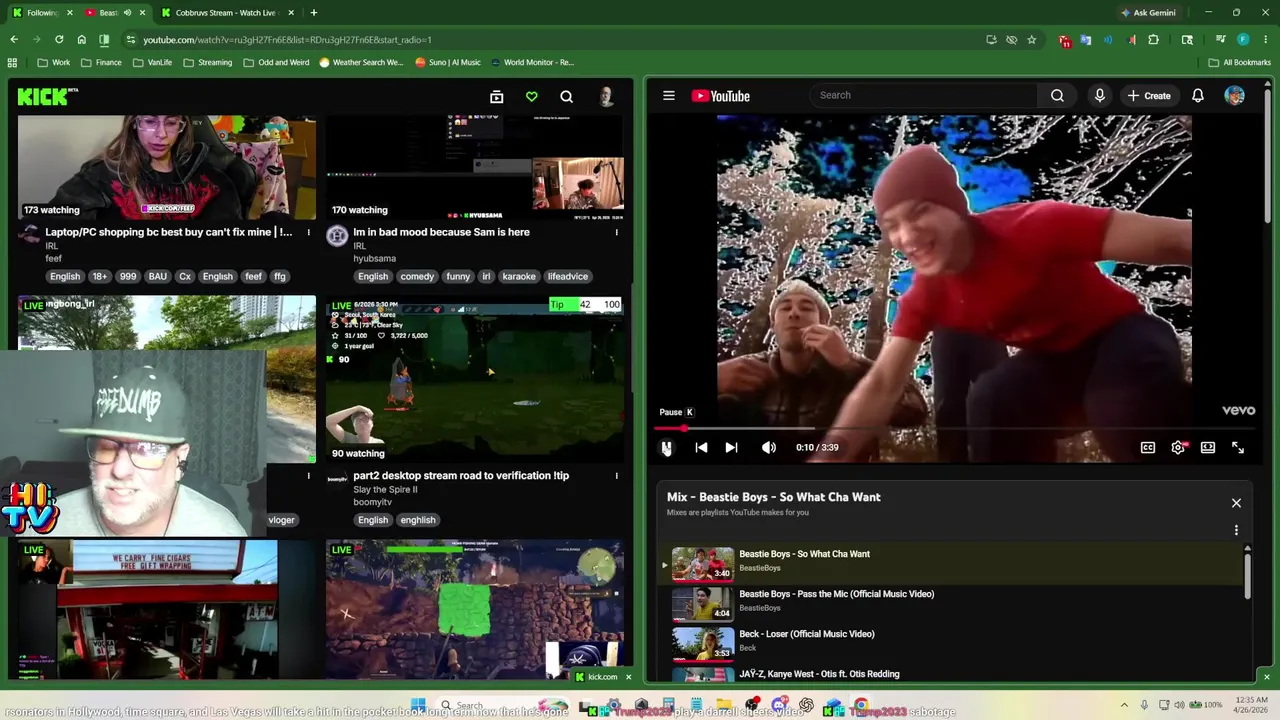Select the karaoke tag on hyubsama stream
1280x720 pixels.
[519, 277]
